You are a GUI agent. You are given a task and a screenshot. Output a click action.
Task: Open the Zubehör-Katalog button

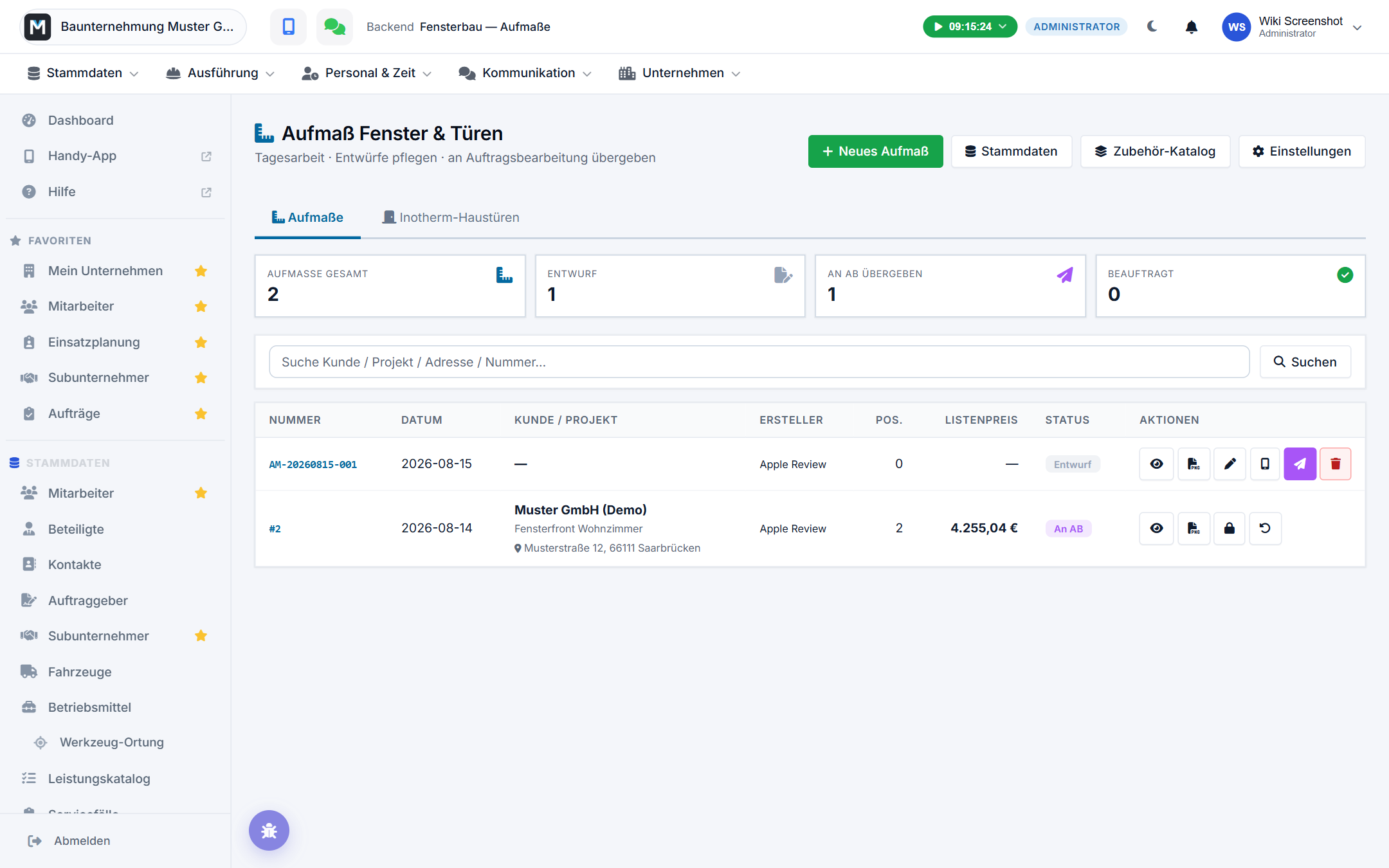(1155, 152)
